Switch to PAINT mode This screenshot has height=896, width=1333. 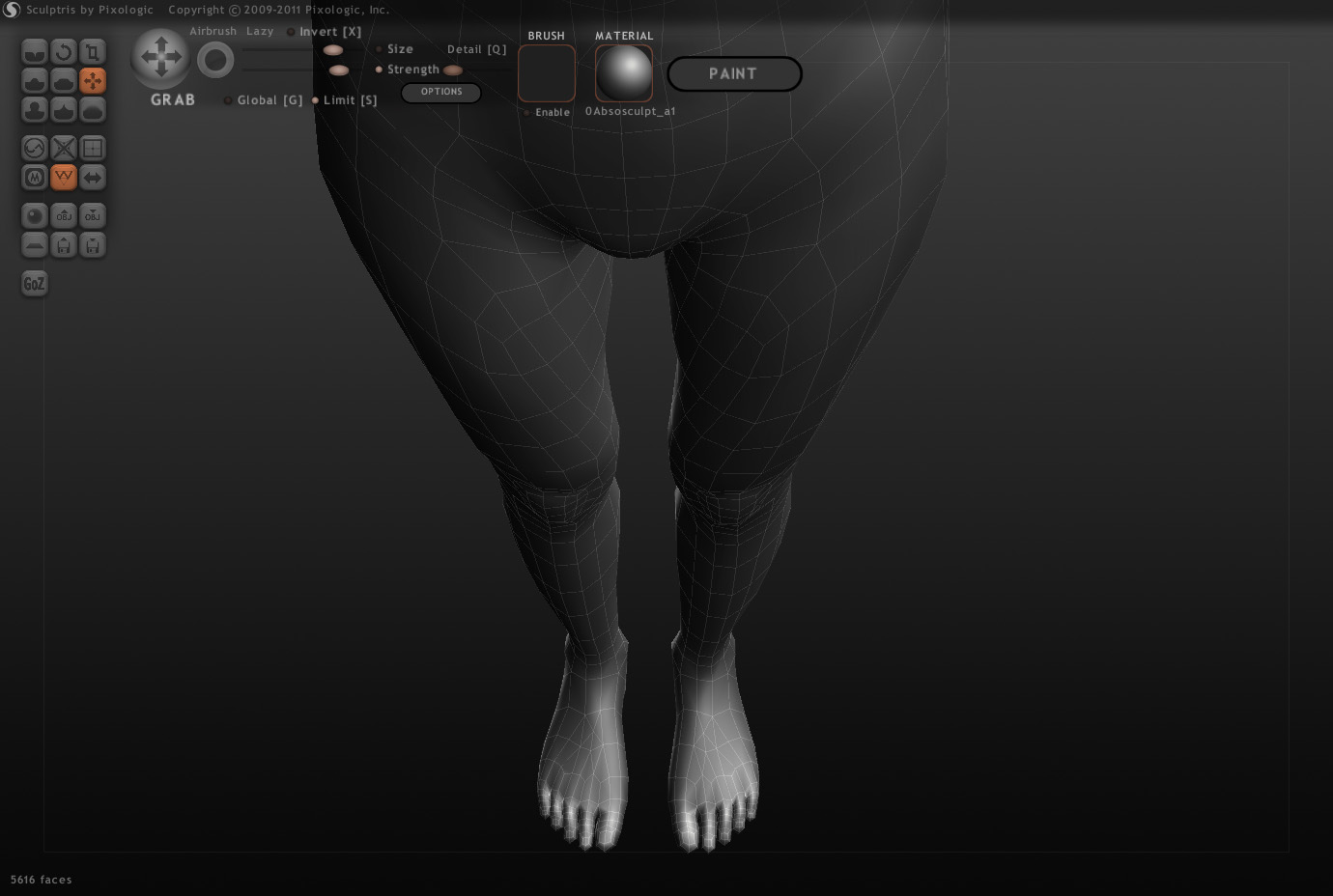[733, 73]
